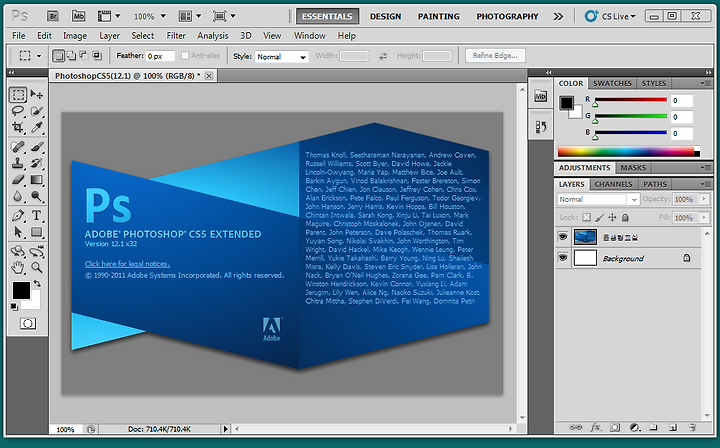Open the CS Live dropdown
This screenshot has width=720, height=448.
[x=610, y=16]
